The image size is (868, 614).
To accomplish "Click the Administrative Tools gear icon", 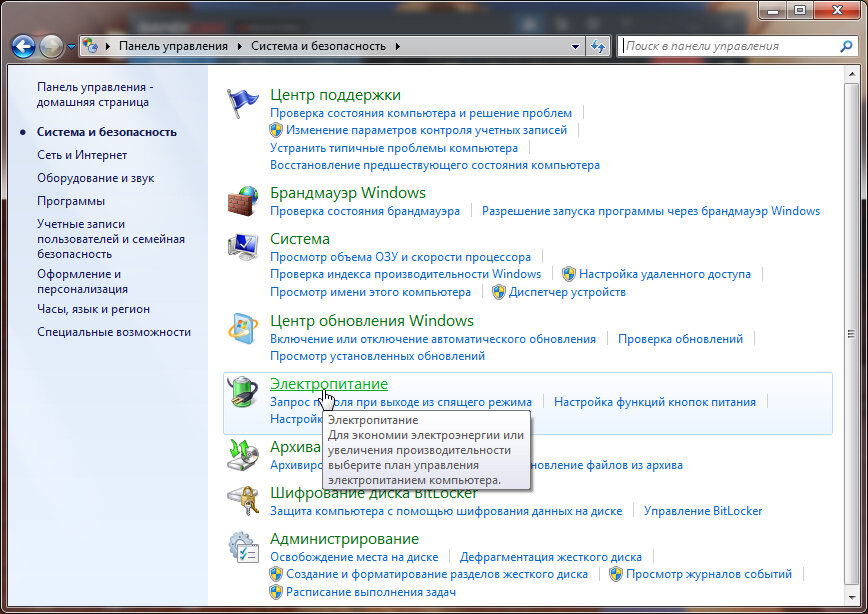I will point(243,547).
